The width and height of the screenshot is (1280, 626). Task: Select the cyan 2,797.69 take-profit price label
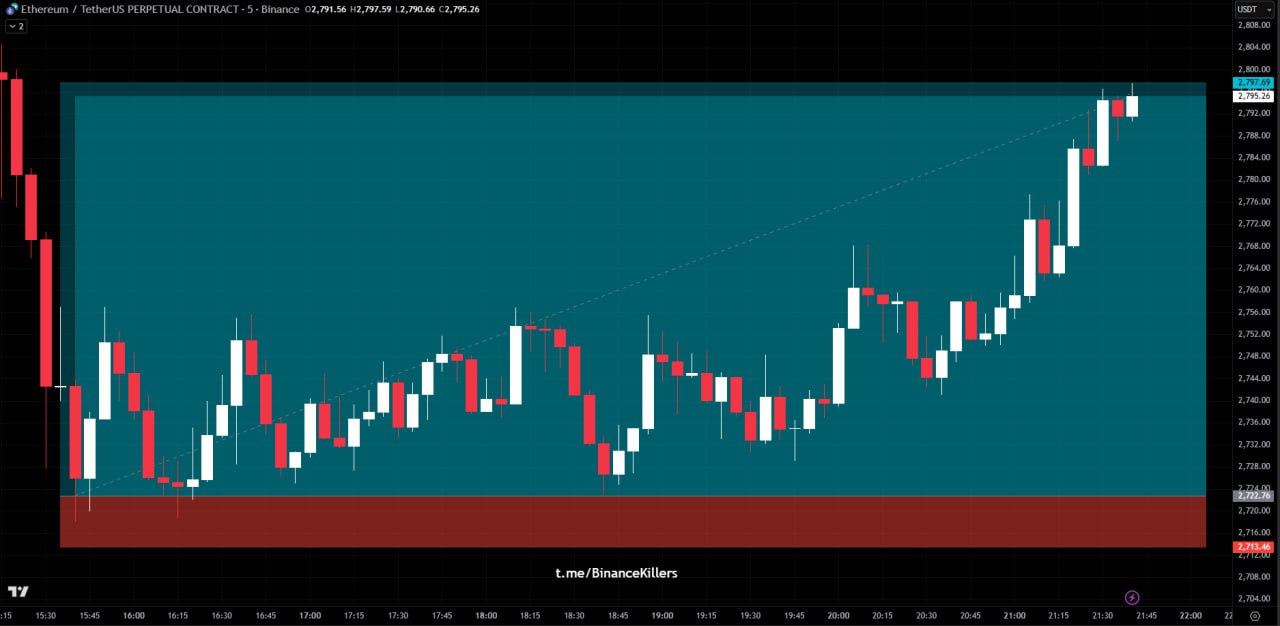point(1253,83)
